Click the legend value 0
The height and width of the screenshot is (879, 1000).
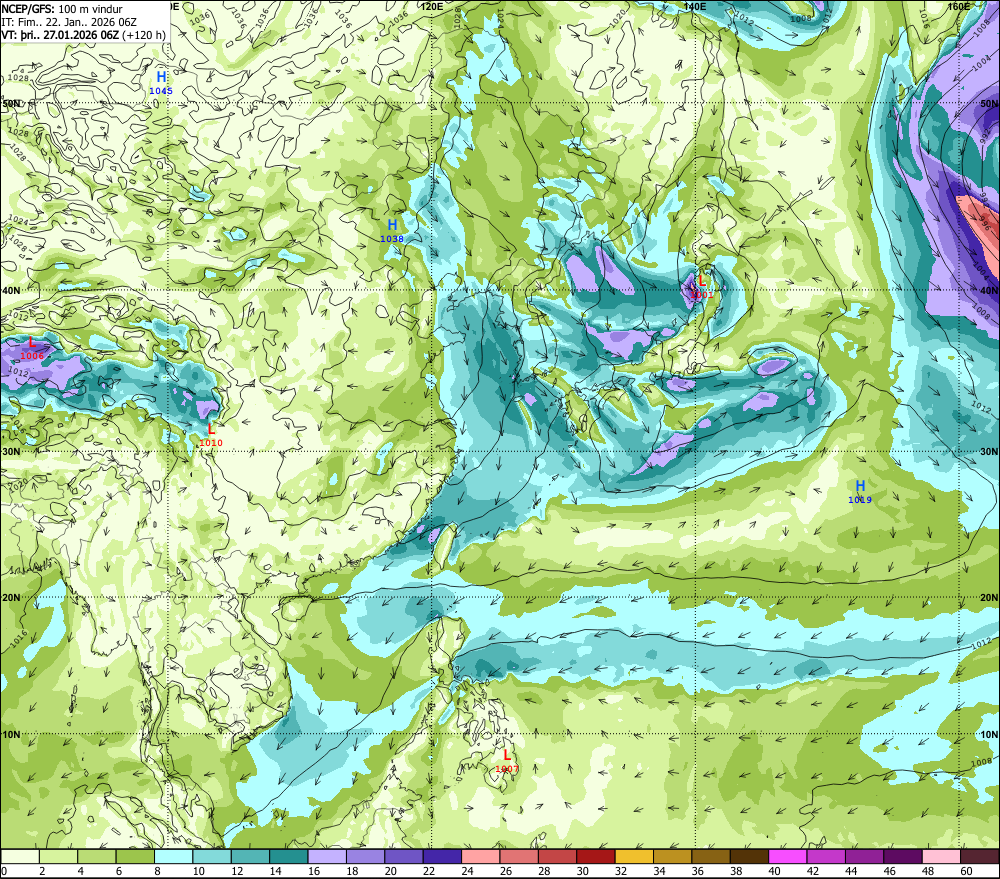click(x=4, y=871)
